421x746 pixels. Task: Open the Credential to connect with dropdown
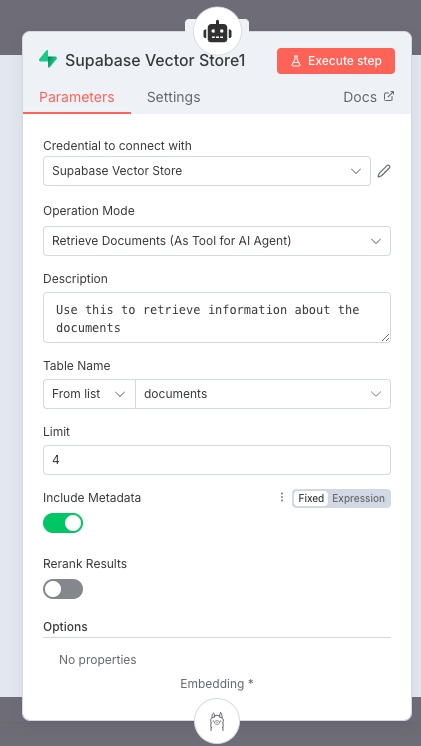click(207, 171)
